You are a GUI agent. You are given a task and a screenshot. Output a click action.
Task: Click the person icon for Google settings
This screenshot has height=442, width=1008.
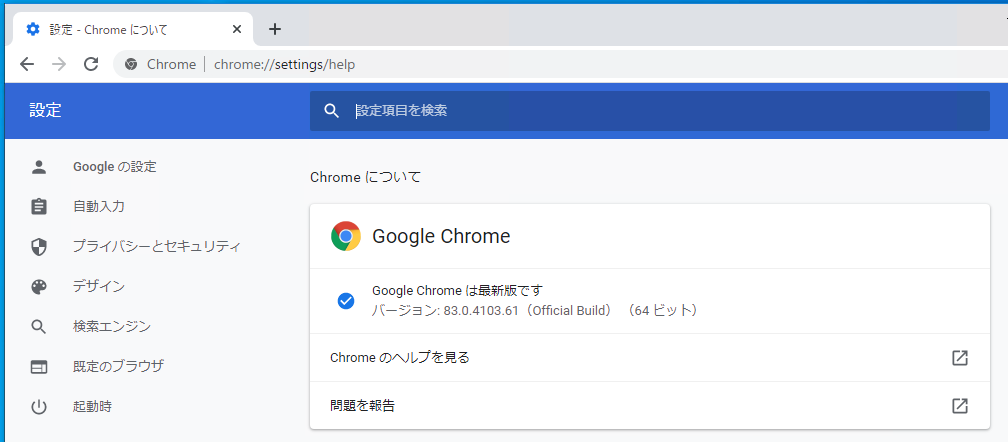(39, 167)
